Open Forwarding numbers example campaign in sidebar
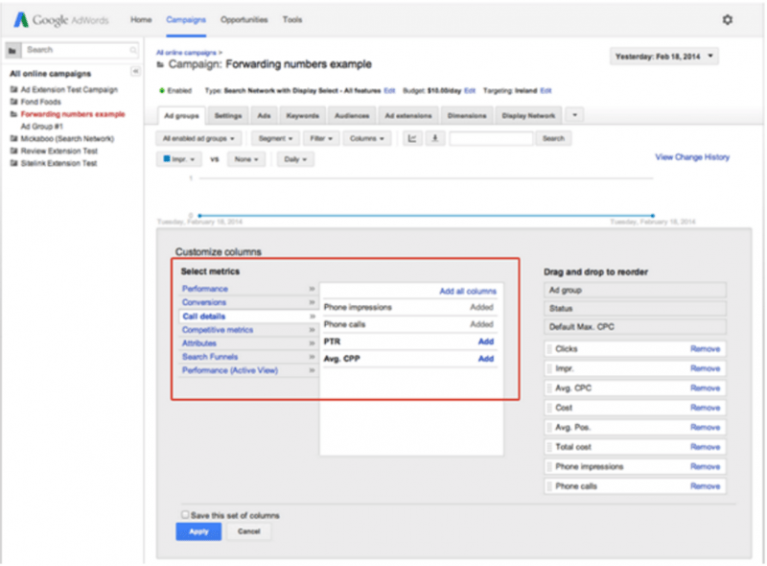The image size is (767, 566). point(73,114)
